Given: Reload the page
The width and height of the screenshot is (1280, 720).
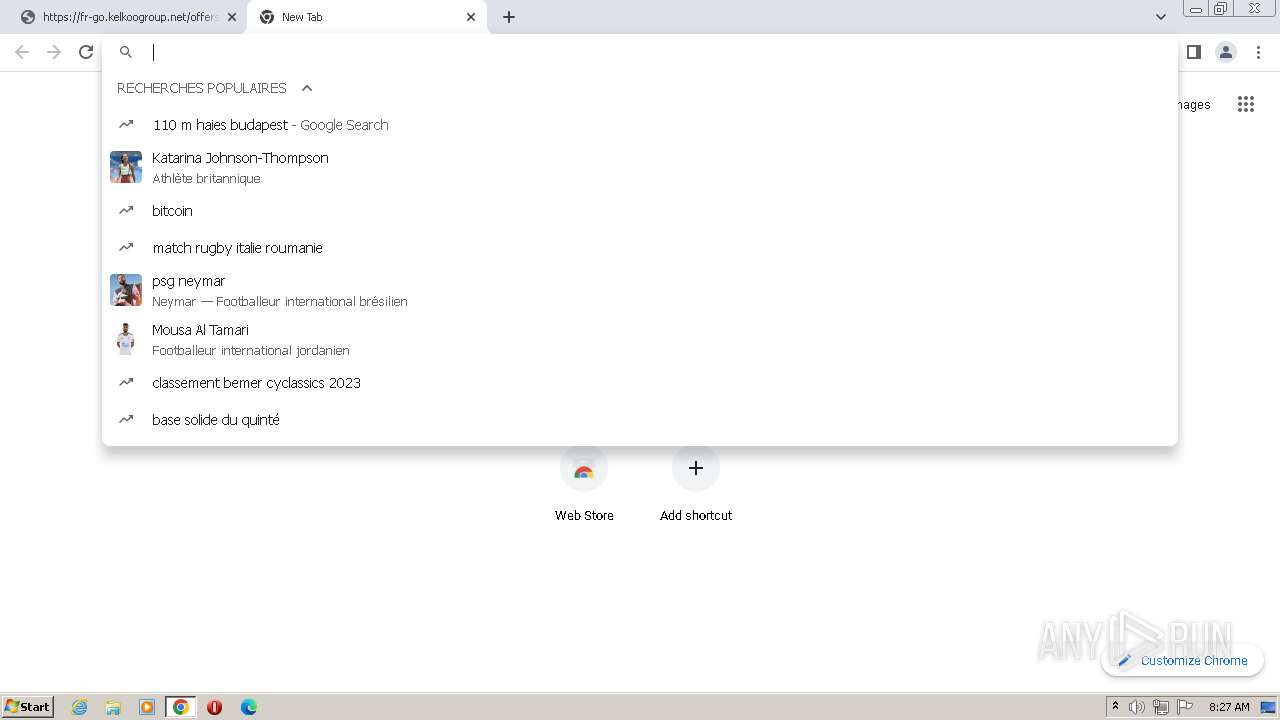Looking at the screenshot, I should [86, 52].
